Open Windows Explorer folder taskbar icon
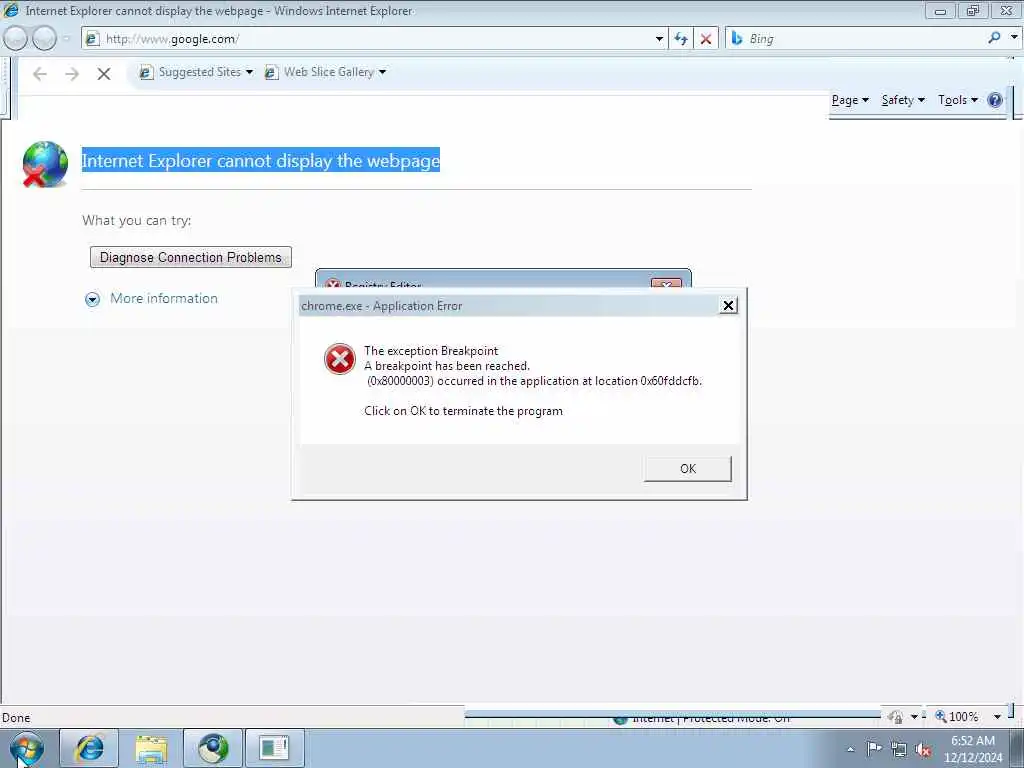1024x768 pixels. (x=151, y=748)
